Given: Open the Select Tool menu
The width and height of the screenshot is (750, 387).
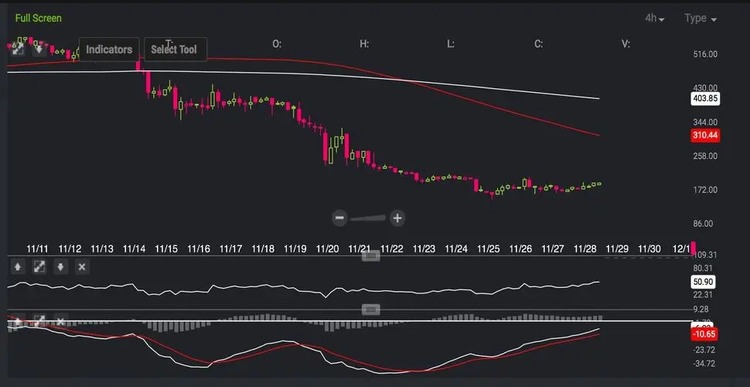Looking at the screenshot, I should point(176,49).
